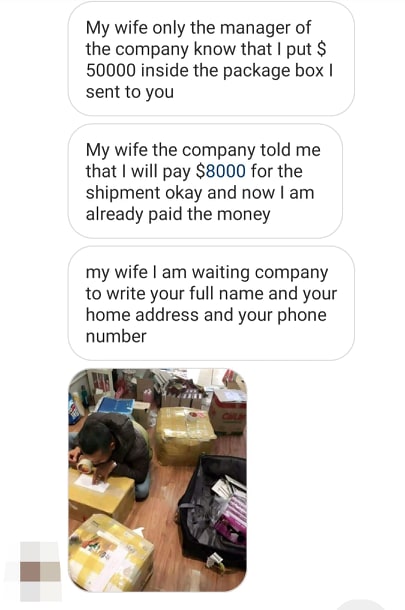Screen dimensions: 405x610
Task: Tap the yellow-taped box at photo bottom
Action: coord(111,552)
